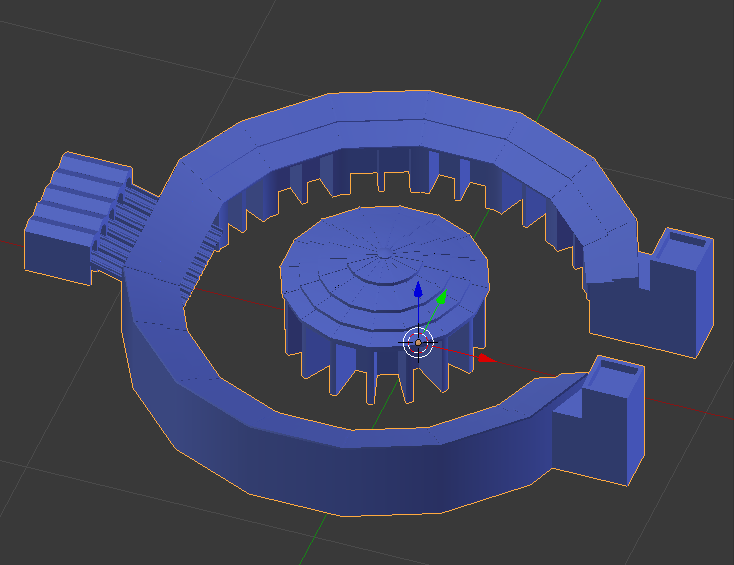Select the upper right slotted bracket
Image resolution: width=734 pixels, height=565 pixels.
coord(674,293)
